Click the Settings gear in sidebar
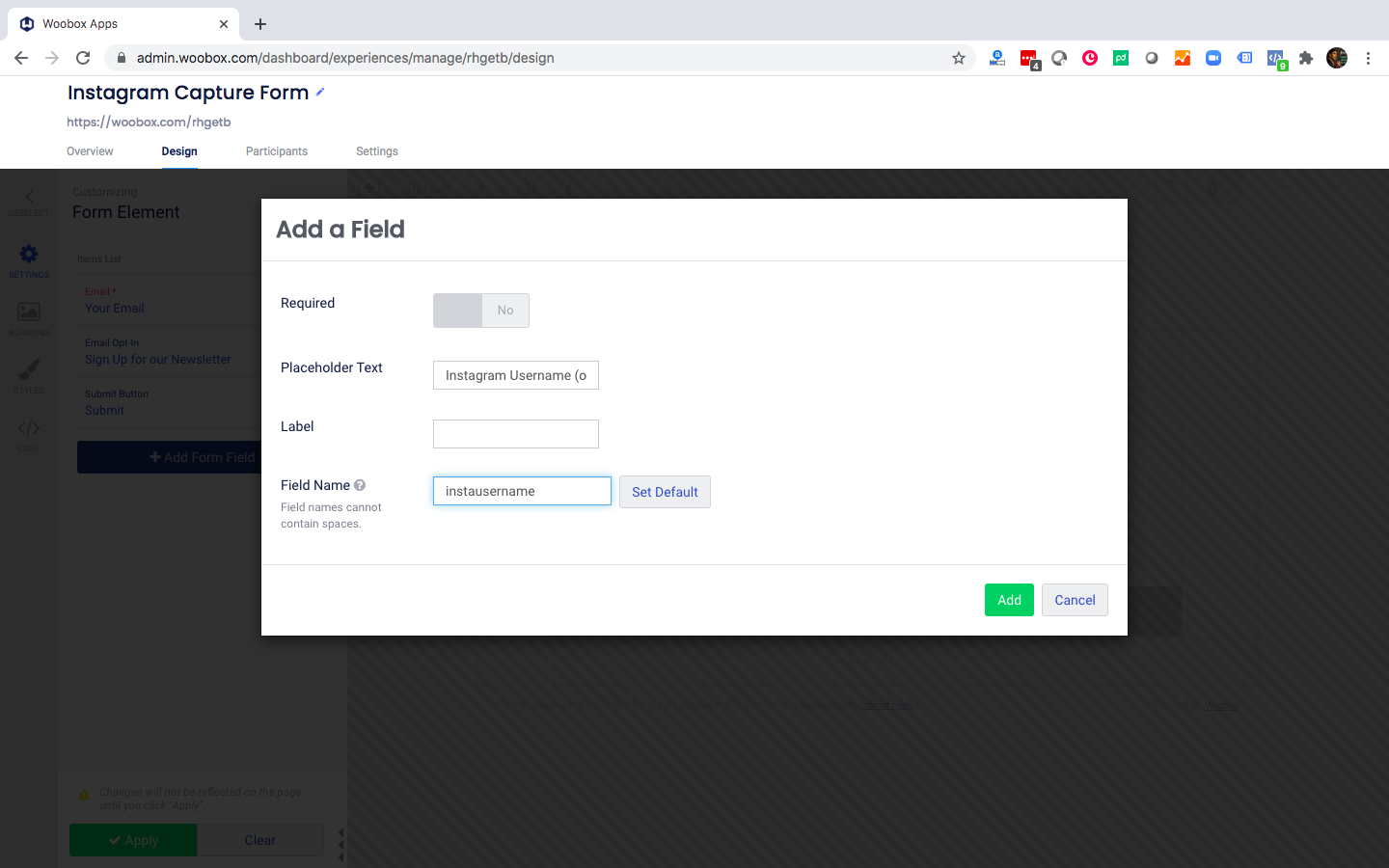Image resolution: width=1389 pixels, height=868 pixels. 29,254
